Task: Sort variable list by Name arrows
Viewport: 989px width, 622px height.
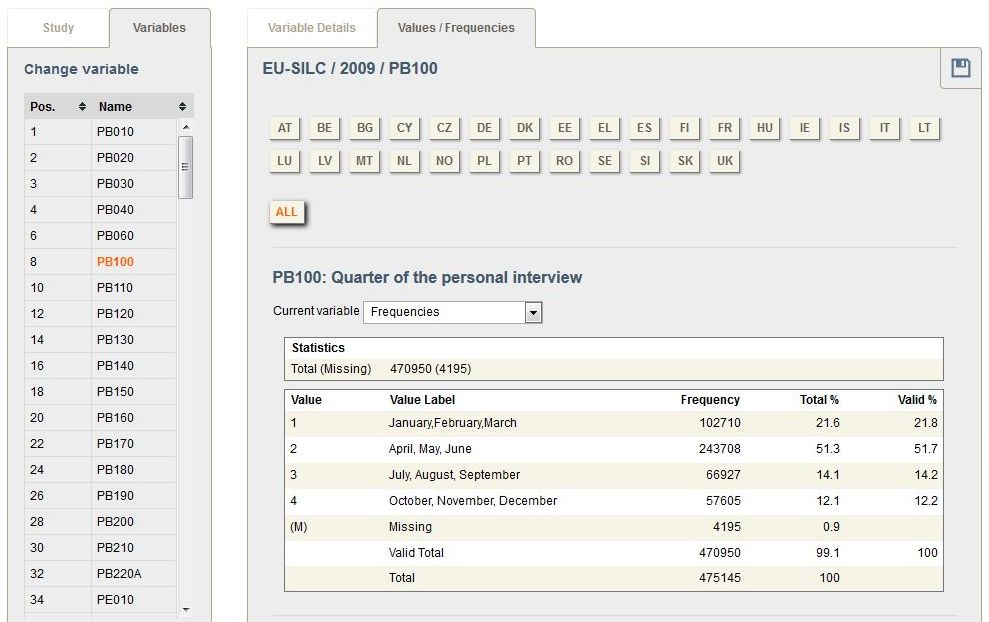Action: point(182,107)
